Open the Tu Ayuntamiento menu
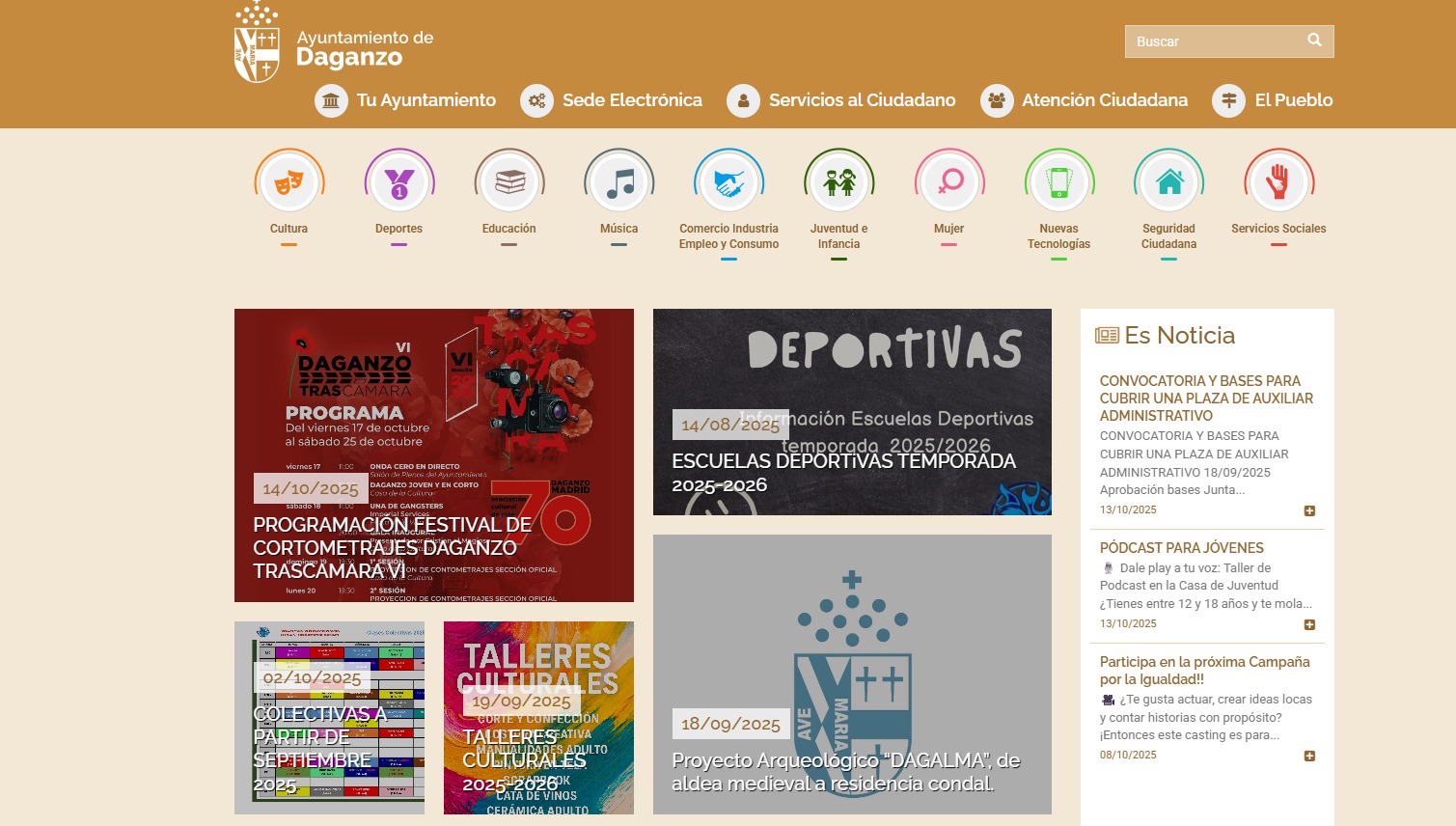Screen dimensions: 1456x826 tap(405, 100)
